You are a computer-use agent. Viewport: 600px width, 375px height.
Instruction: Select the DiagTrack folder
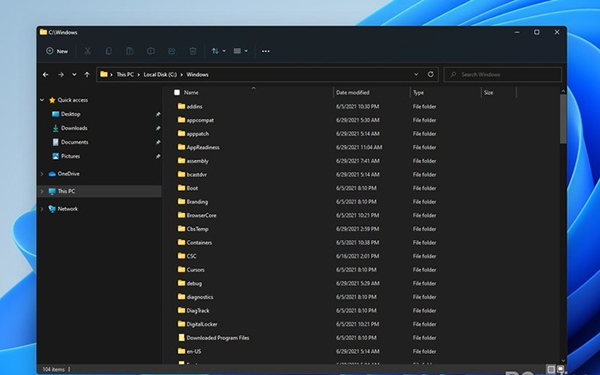[x=198, y=311]
